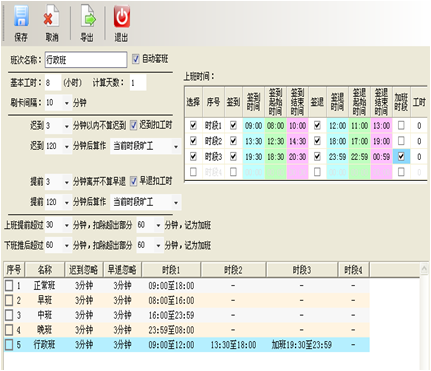This screenshot has height=371, width=431.
Task: Open the 上班提前超过 30 minutes dropdown
Action: 67,226
